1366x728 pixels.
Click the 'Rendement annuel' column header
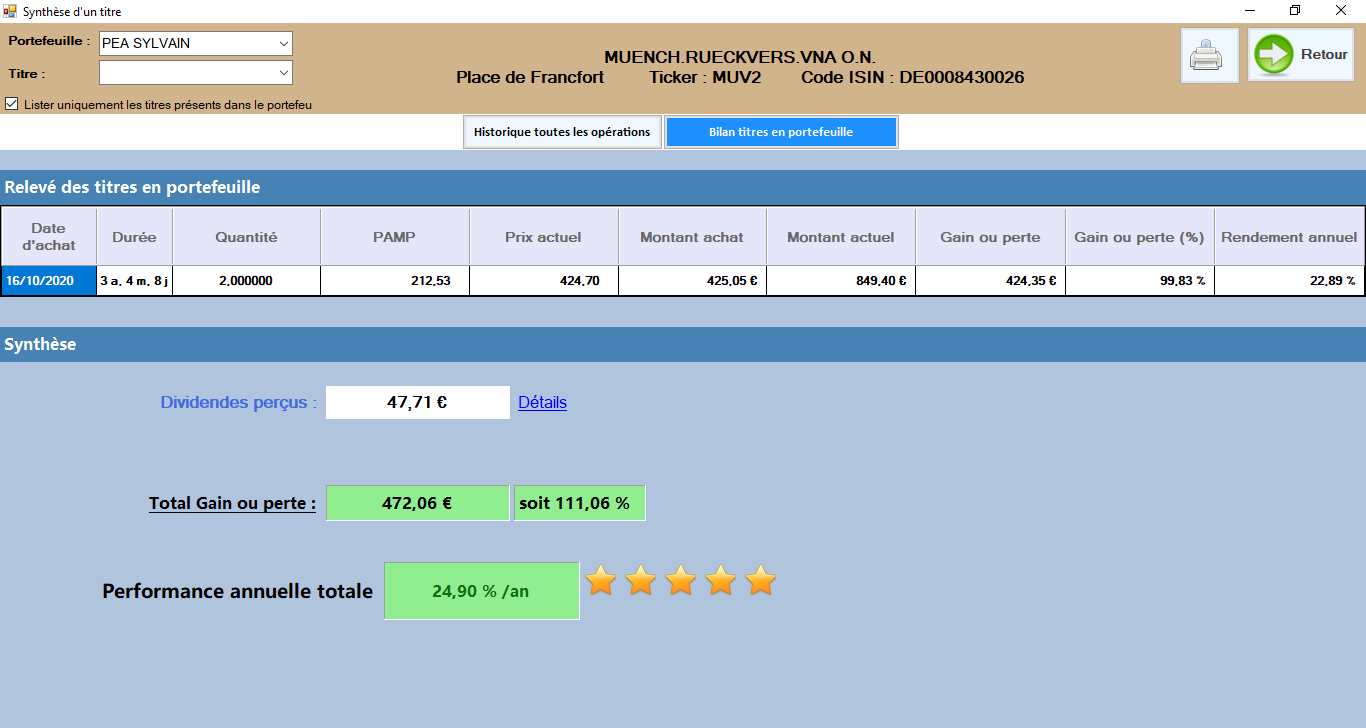tap(1289, 237)
